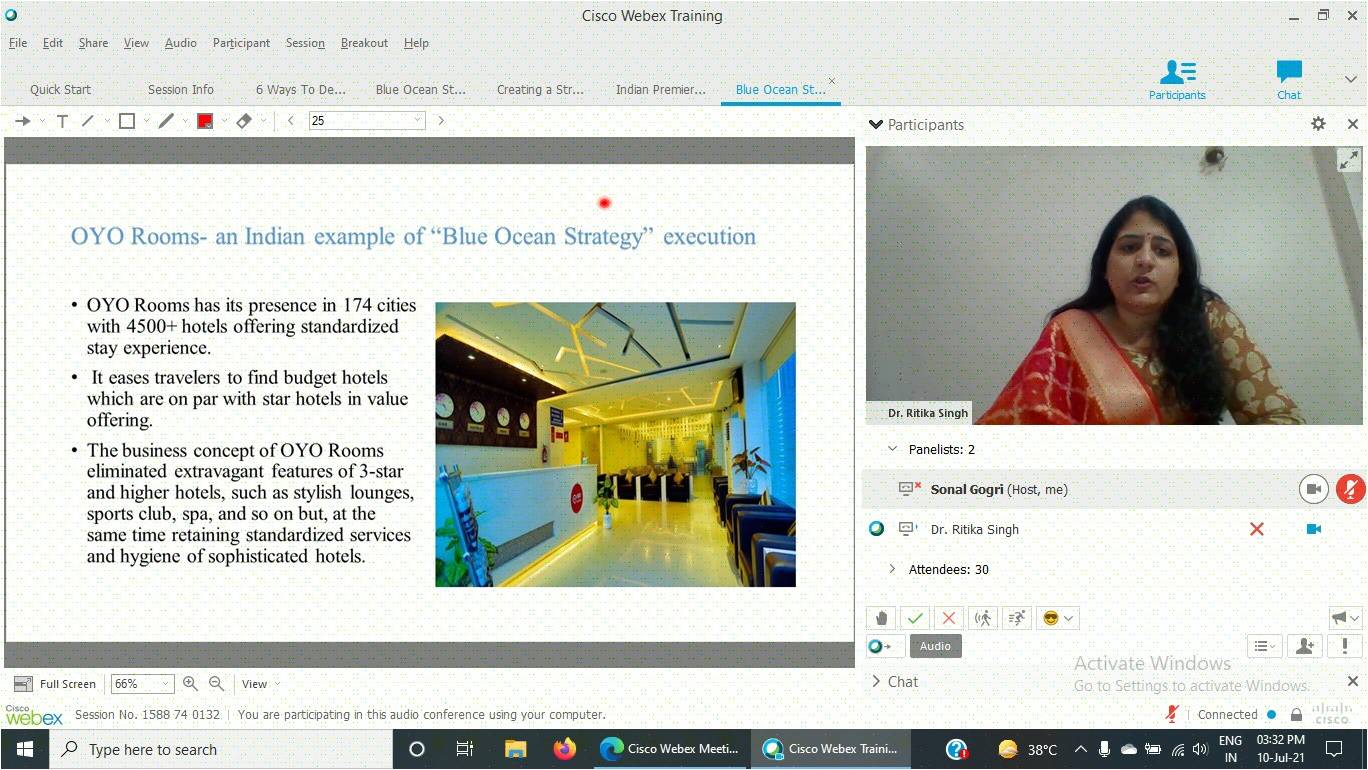This screenshot has height=770, width=1368.
Task: Zoom out of the shared slide
Action: click(x=216, y=684)
